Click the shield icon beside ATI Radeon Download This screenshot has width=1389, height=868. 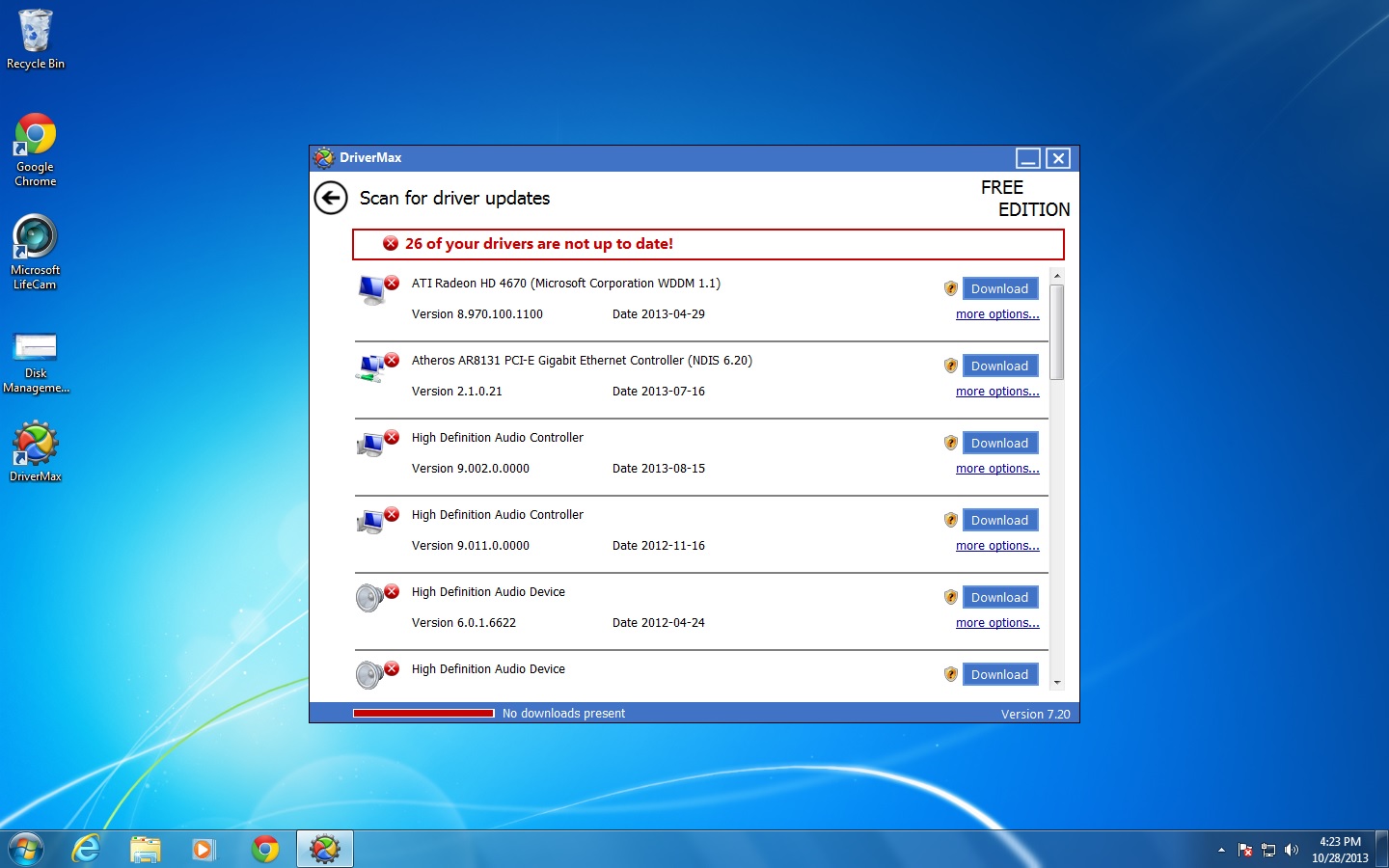(x=950, y=288)
